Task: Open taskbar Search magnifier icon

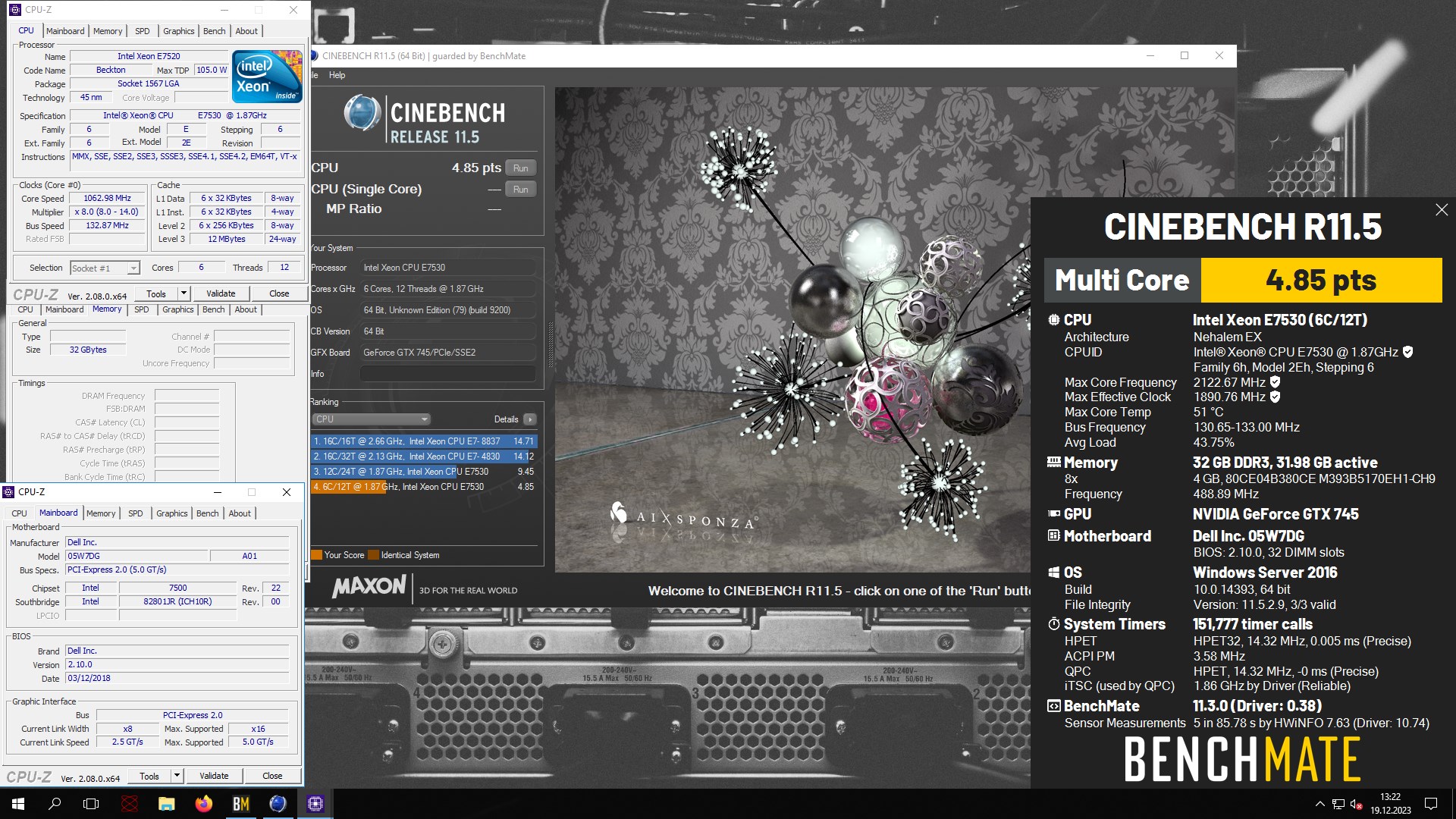Action: pyautogui.click(x=55, y=804)
